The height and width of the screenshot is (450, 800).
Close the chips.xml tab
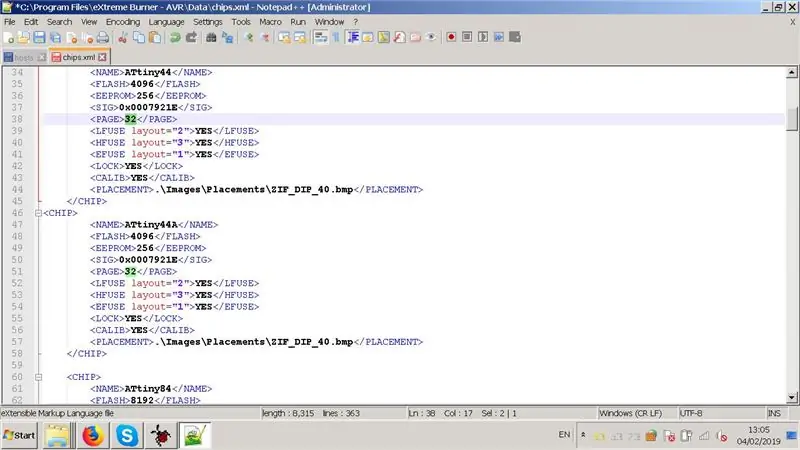(103, 57)
